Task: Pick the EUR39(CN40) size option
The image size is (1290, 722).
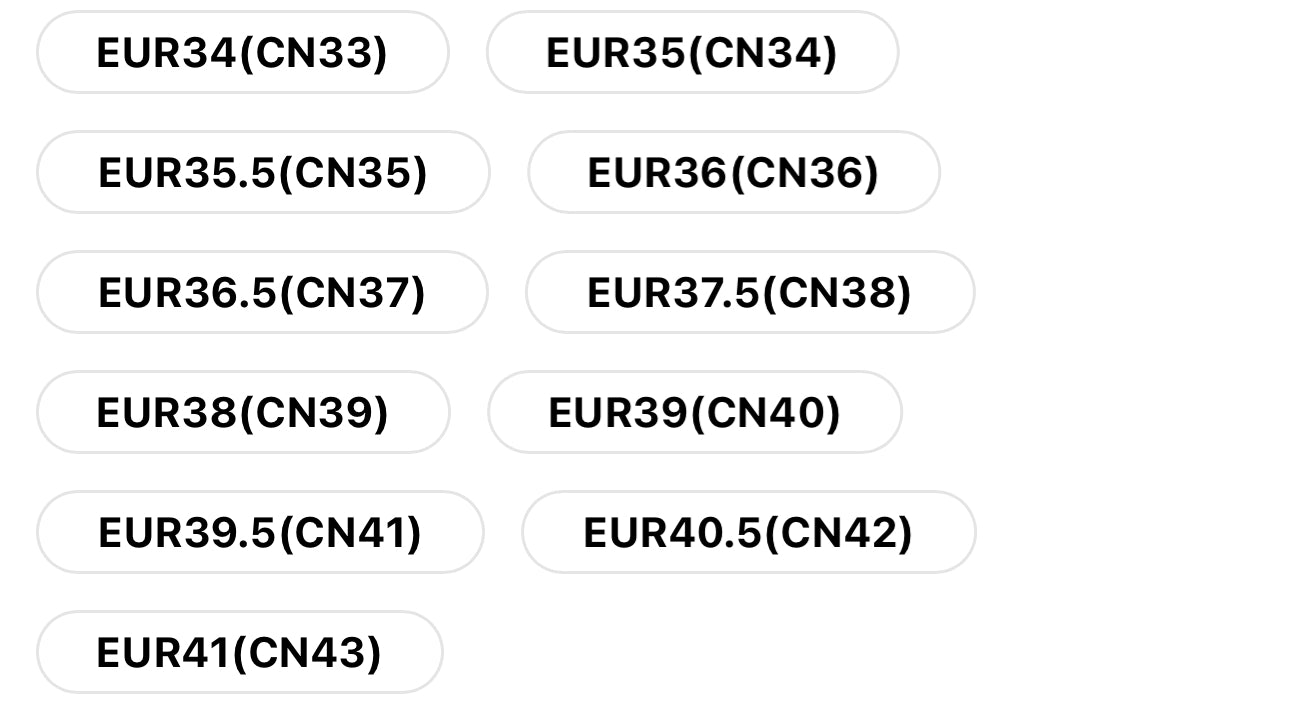Action: (x=695, y=412)
